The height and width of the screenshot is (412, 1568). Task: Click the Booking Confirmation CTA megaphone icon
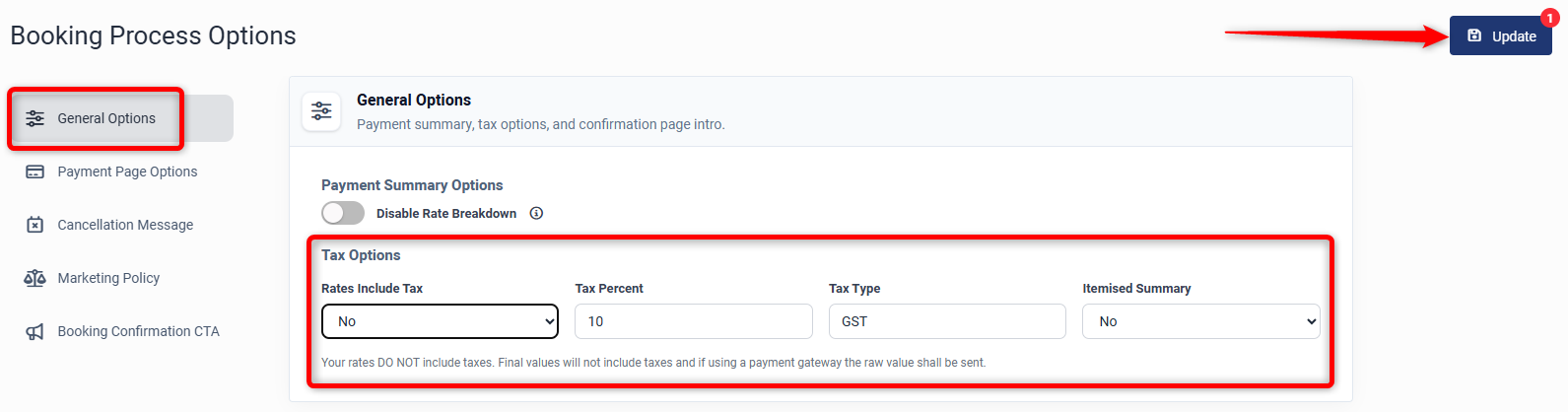click(x=35, y=331)
